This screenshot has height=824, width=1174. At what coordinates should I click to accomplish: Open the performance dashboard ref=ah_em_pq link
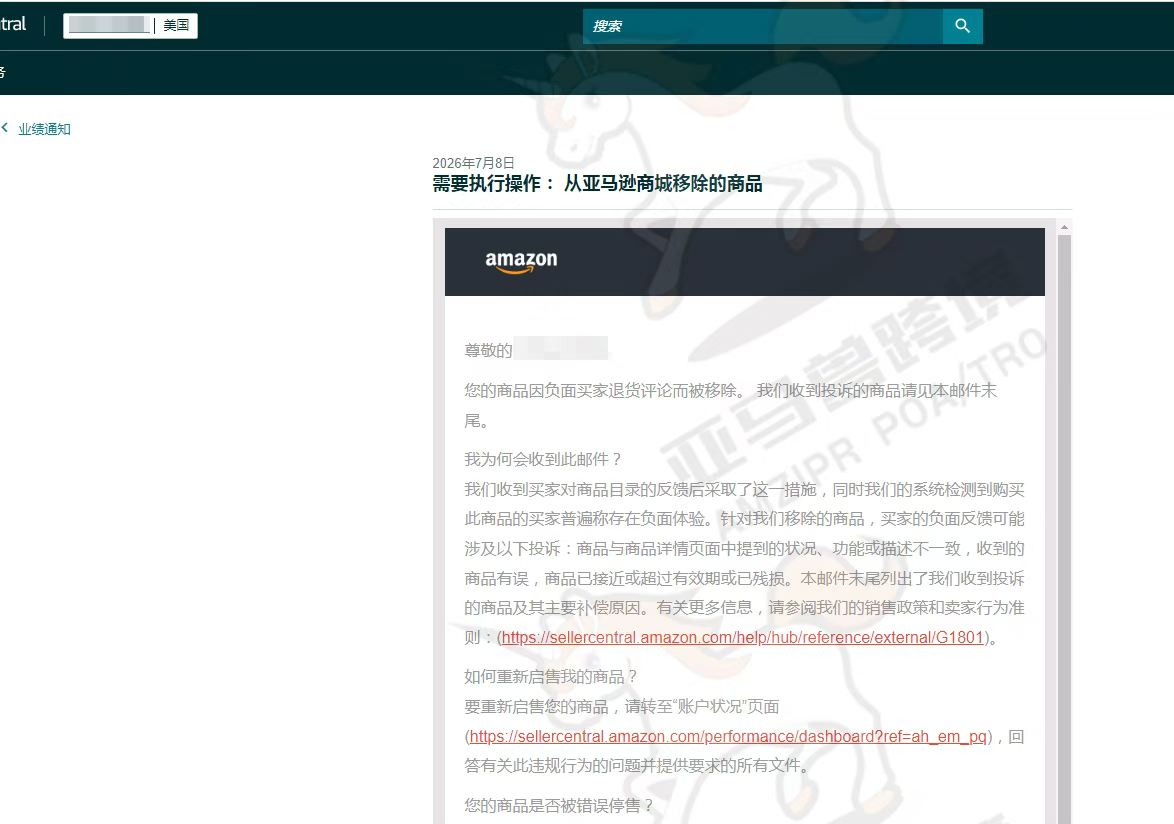pos(728,736)
